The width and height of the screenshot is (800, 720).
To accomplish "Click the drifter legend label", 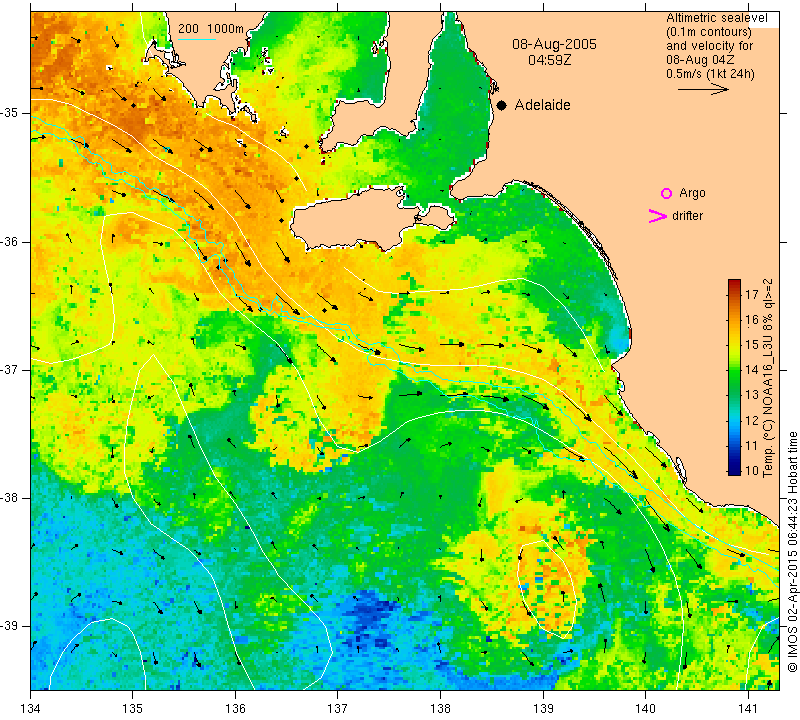I will point(687,216).
